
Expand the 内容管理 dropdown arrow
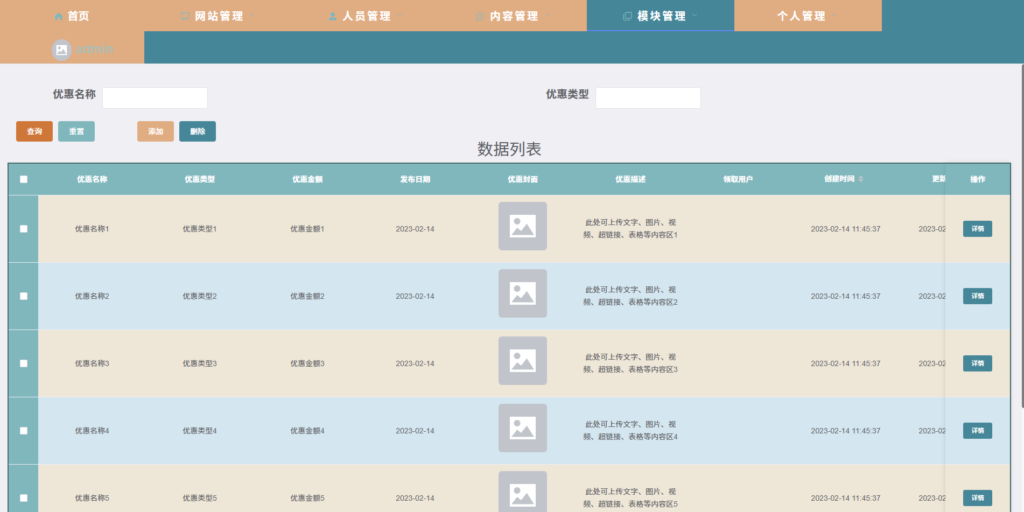[x=547, y=15]
